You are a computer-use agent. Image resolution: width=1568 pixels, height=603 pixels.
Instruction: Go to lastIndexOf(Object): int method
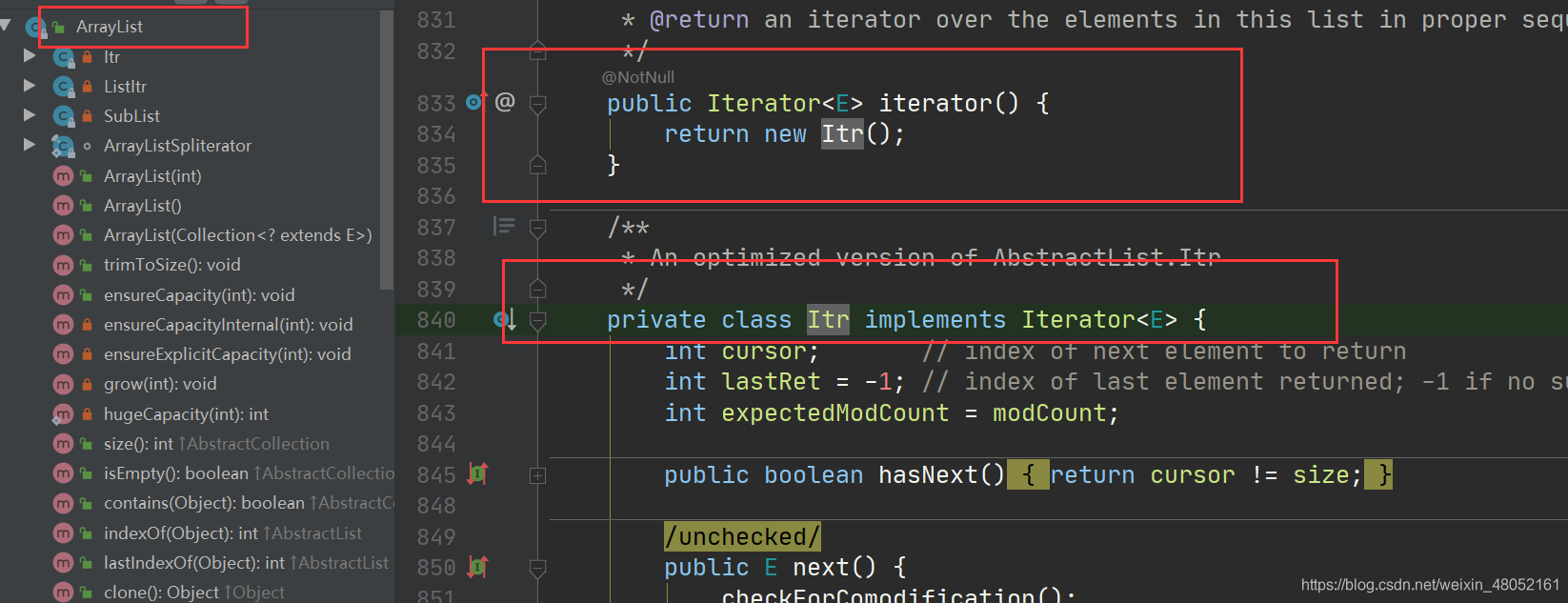[x=194, y=563]
